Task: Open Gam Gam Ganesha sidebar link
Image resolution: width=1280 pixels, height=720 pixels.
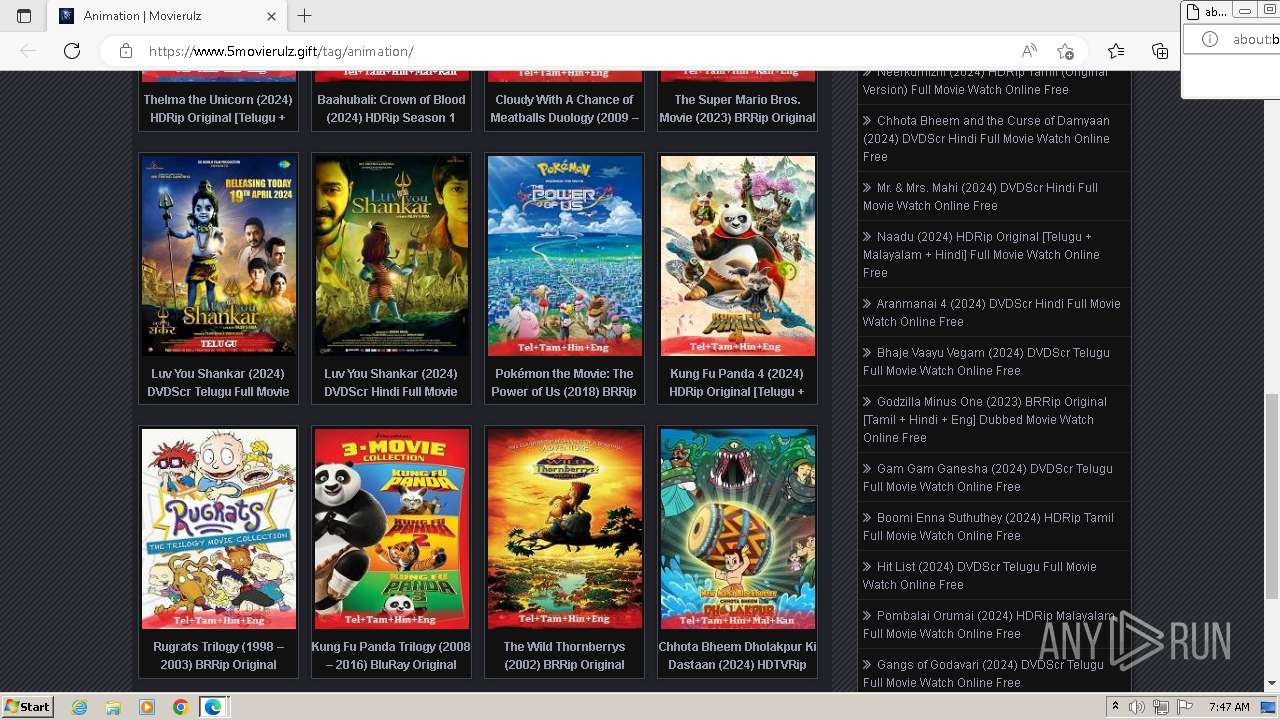Action: [988, 478]
